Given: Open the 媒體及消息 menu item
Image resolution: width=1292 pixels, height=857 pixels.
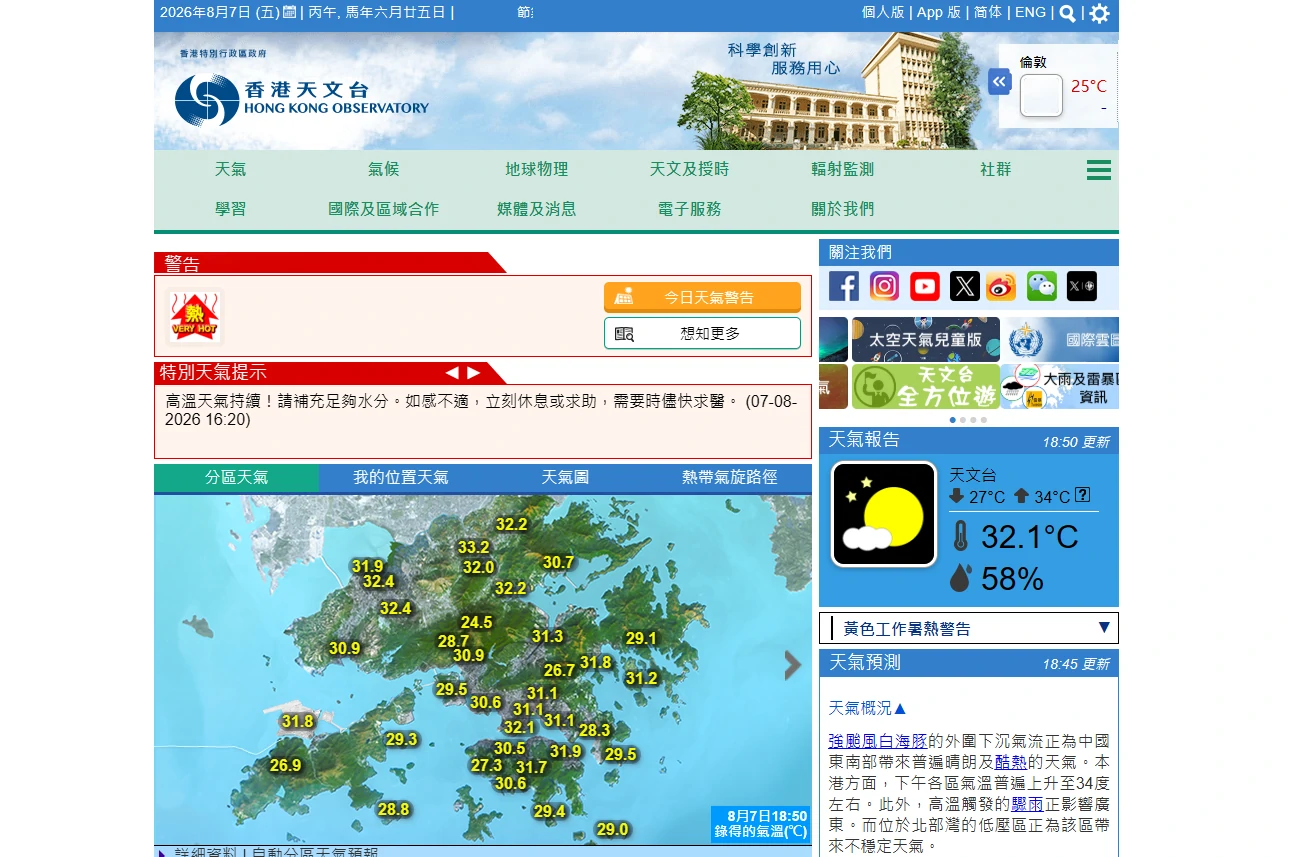Looking at the screenshot, I should (x=537, y=209).
